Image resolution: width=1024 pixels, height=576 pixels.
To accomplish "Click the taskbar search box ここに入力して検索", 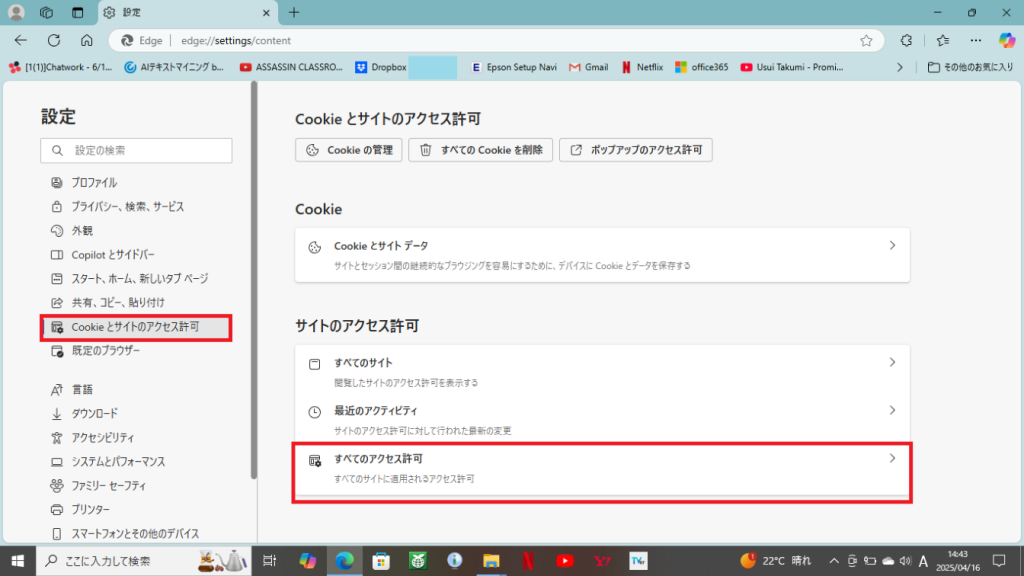I will 143,561.
